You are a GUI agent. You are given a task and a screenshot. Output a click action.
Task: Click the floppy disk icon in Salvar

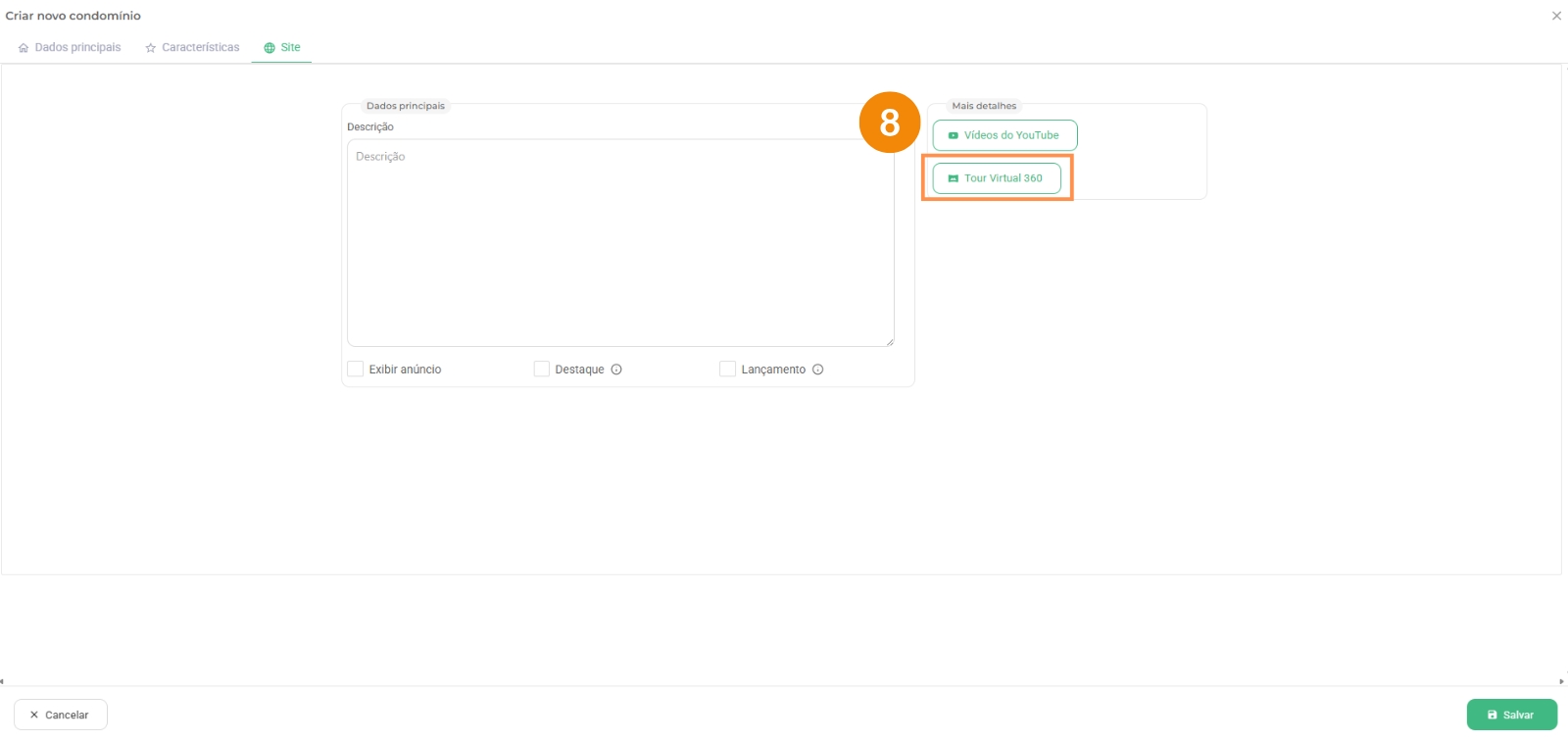click(1493, 716)
